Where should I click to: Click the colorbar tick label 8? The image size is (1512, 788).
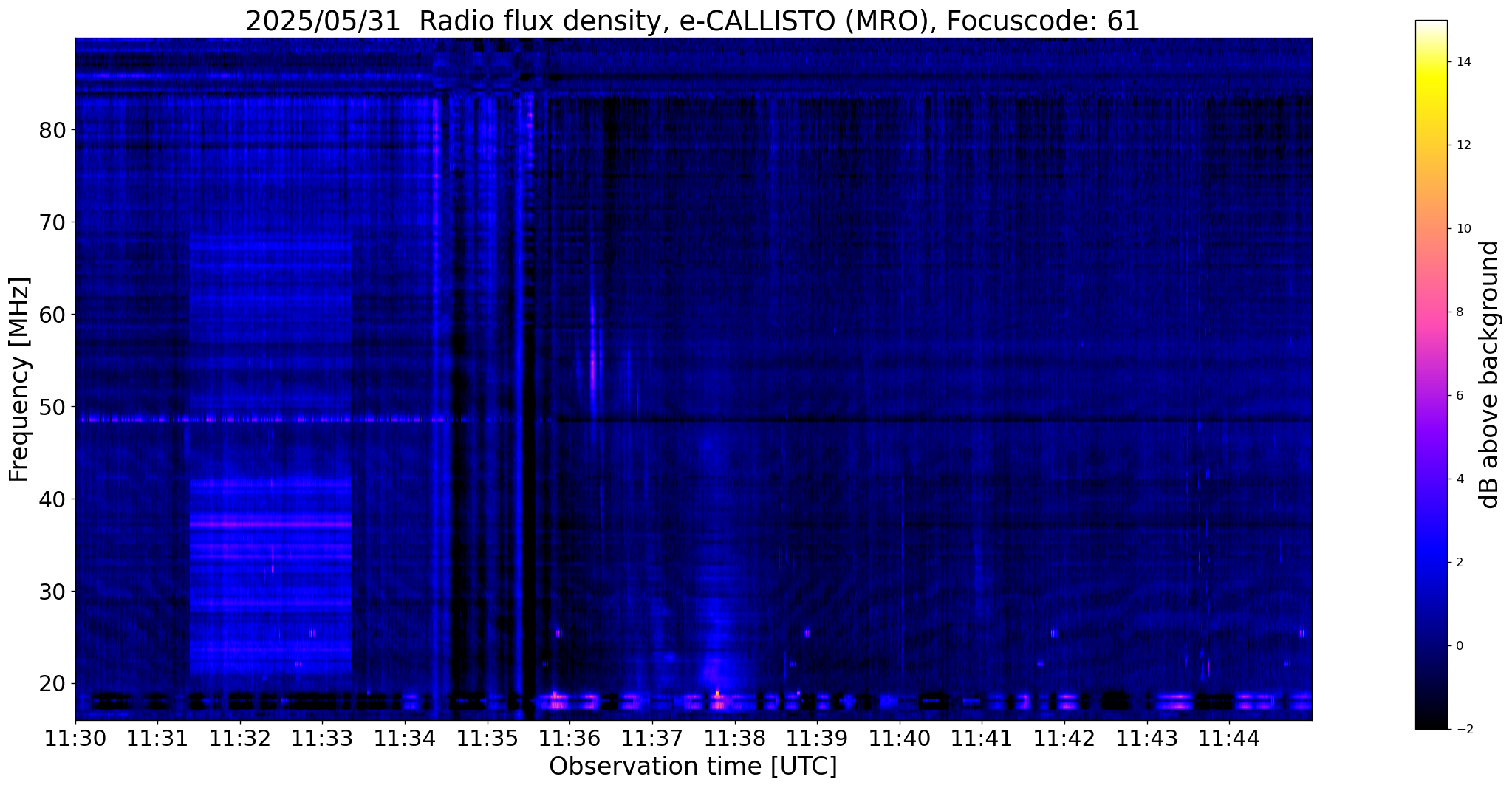[x=1459, y=312]
